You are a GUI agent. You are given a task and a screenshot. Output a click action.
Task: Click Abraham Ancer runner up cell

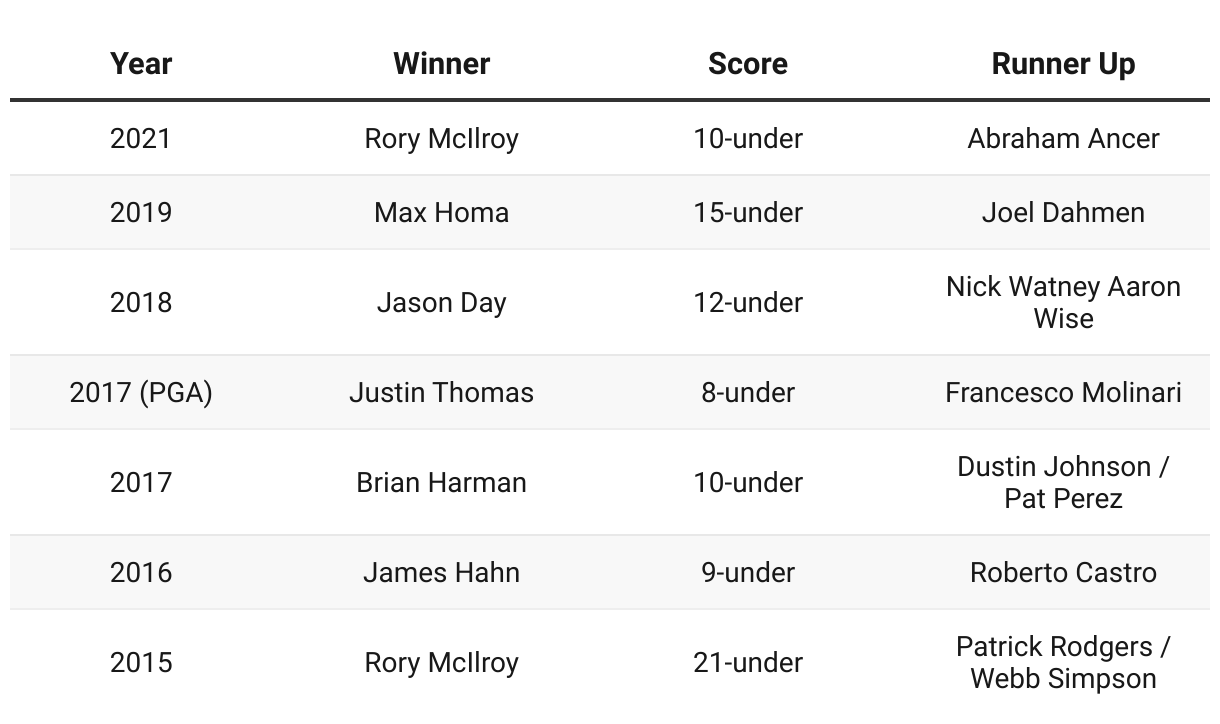coord(1063,138)
